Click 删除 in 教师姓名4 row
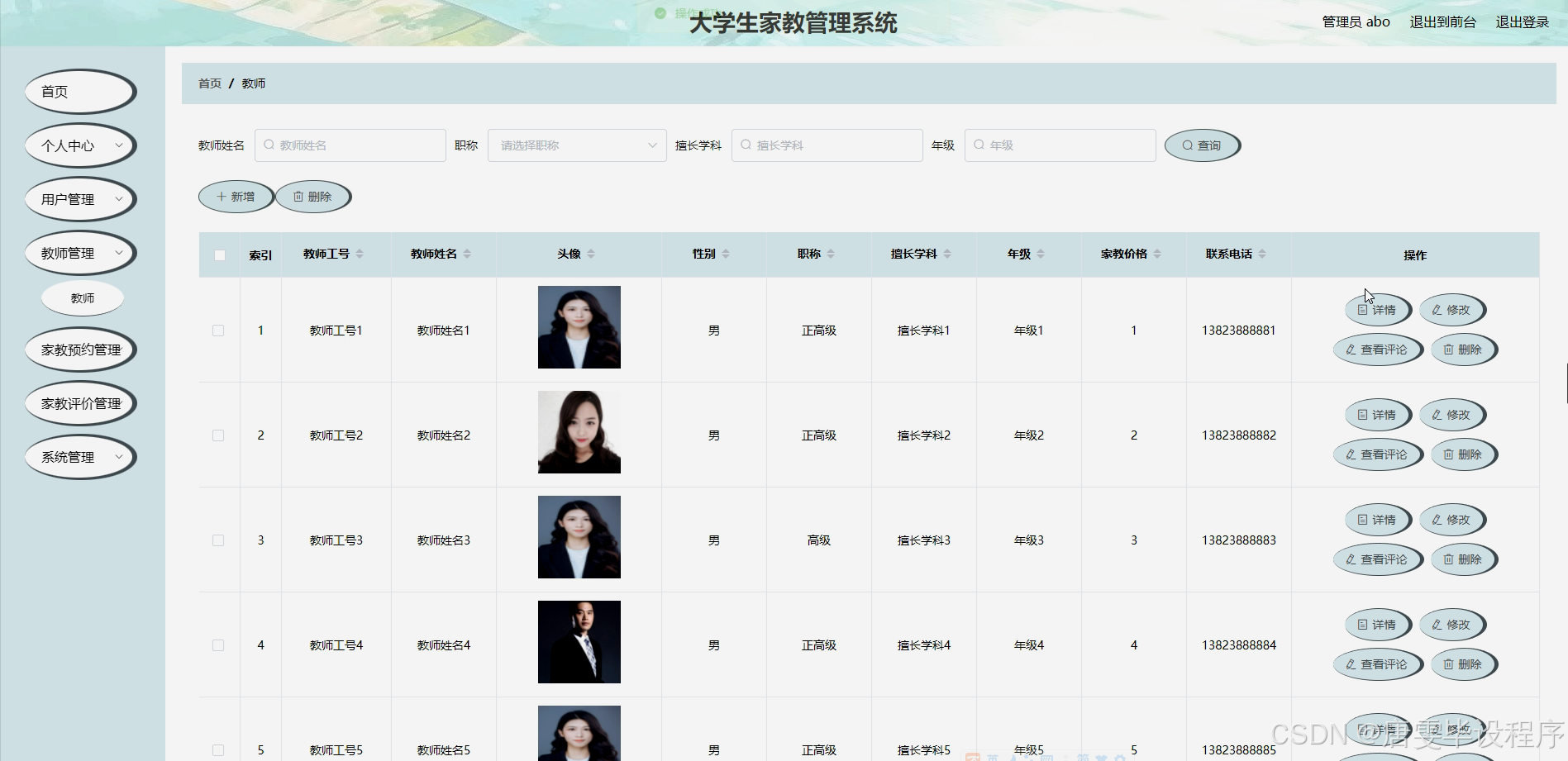The height and width of the screenshot is (761, 1568). tap(1464, 664)
